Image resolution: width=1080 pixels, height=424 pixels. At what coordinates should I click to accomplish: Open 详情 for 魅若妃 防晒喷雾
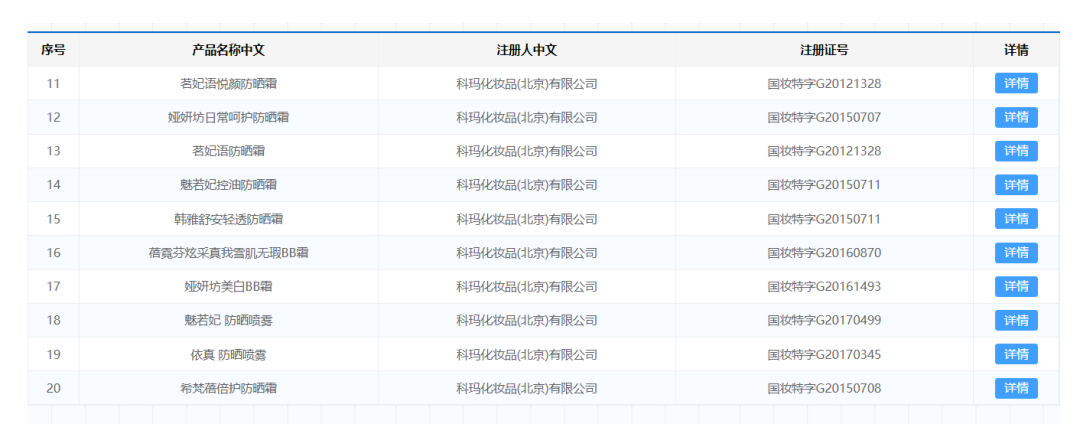click(x=1016, y=321)
